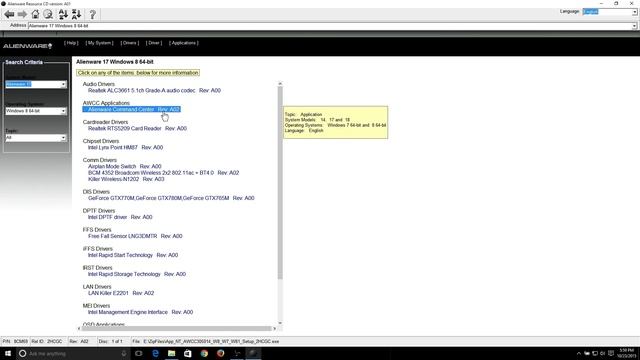Open BCM 4352 Broadcom Wireless driver link
640x360 pixels.
(x=163, y=173)
